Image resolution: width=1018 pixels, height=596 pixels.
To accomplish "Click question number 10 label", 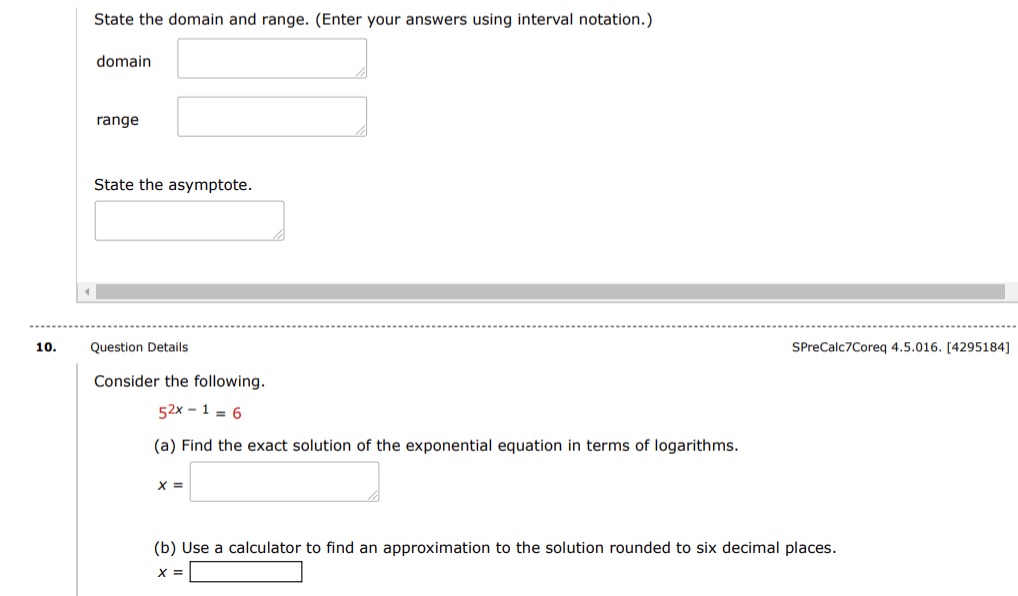I will 44,347.
